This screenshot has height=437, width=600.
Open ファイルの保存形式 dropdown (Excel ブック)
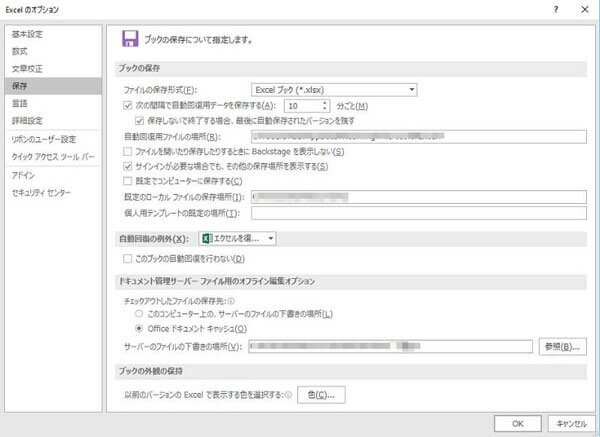pos(334,90)
